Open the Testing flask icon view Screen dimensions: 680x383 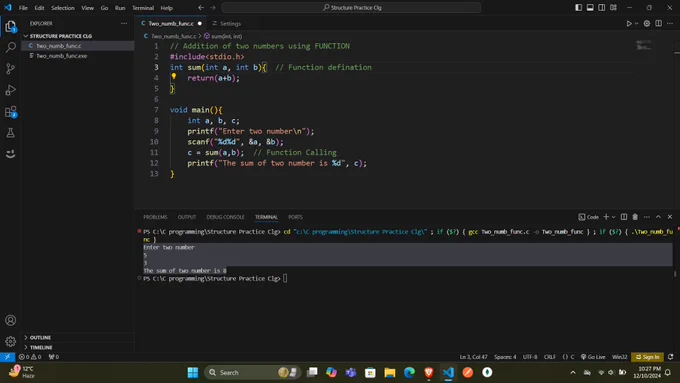10,133
